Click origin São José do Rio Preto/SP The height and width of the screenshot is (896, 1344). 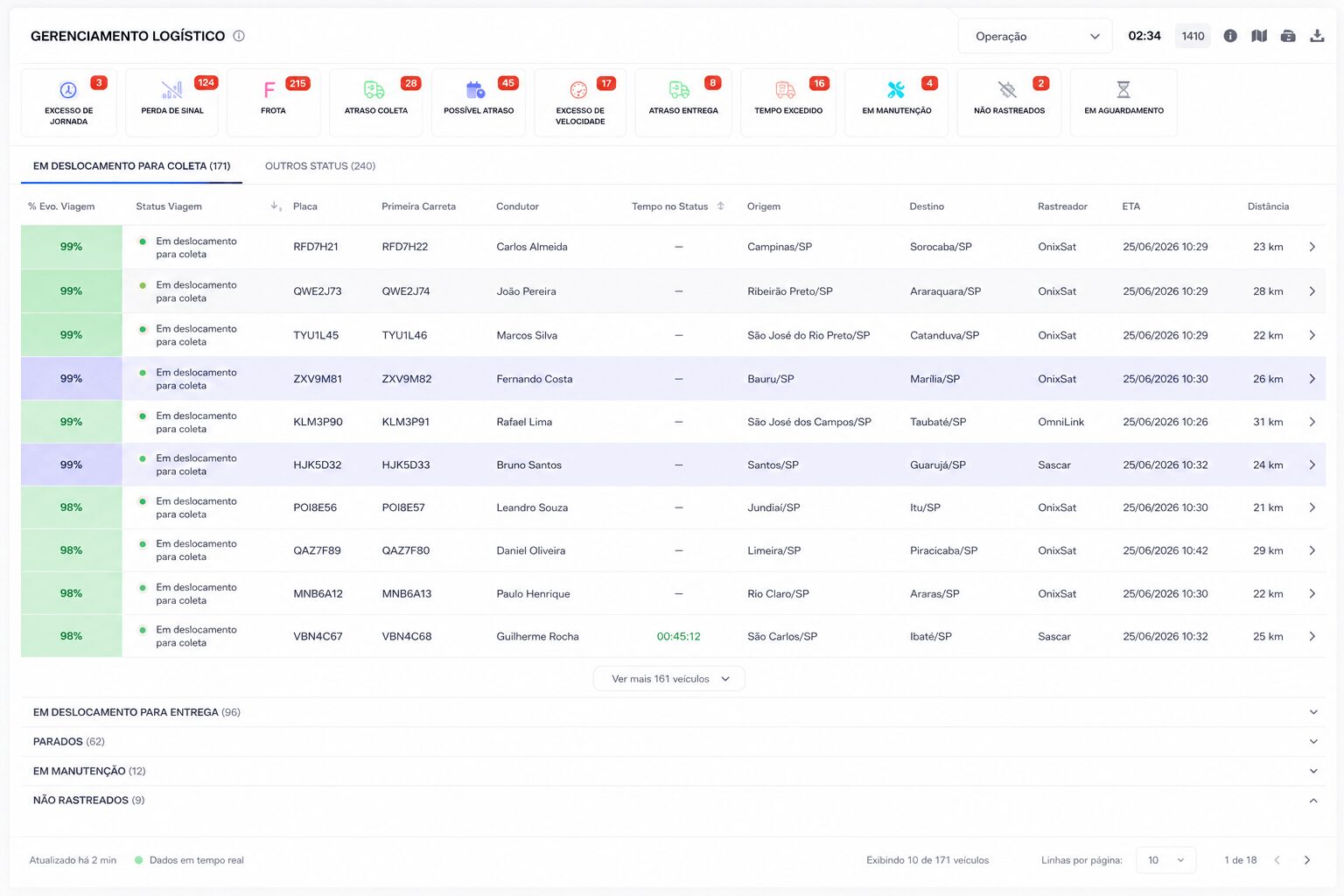[x=808, y=335]
